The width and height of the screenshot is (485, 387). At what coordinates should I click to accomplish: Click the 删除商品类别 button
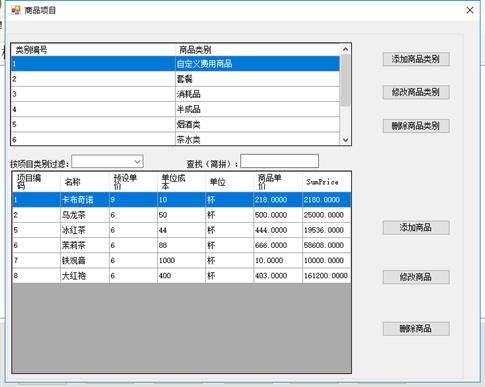point(416,126)
